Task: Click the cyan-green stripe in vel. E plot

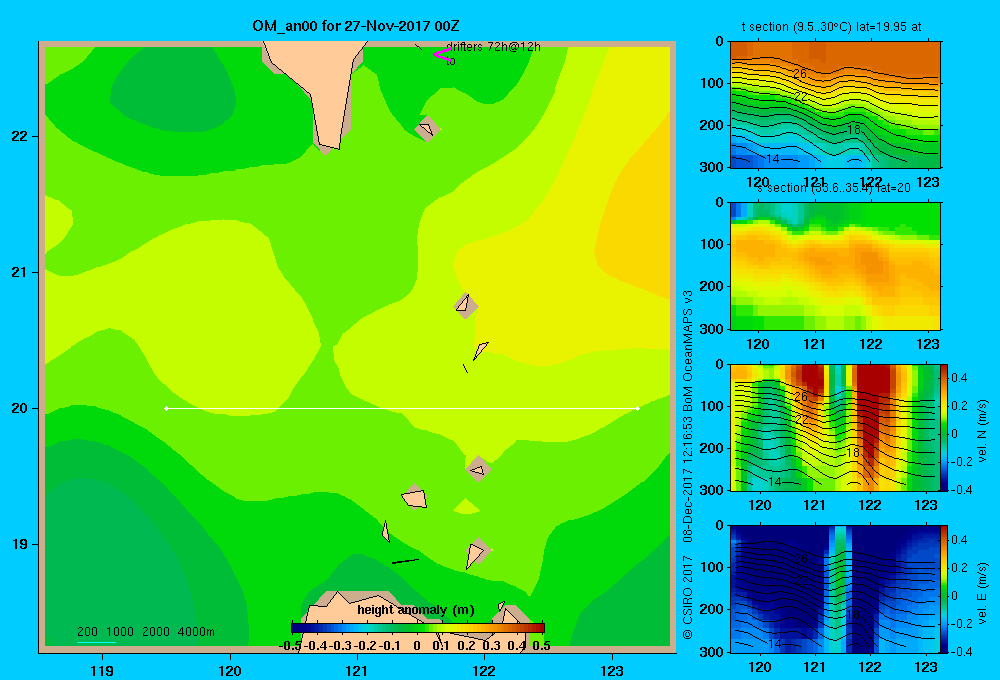Action: coord(841,587)
